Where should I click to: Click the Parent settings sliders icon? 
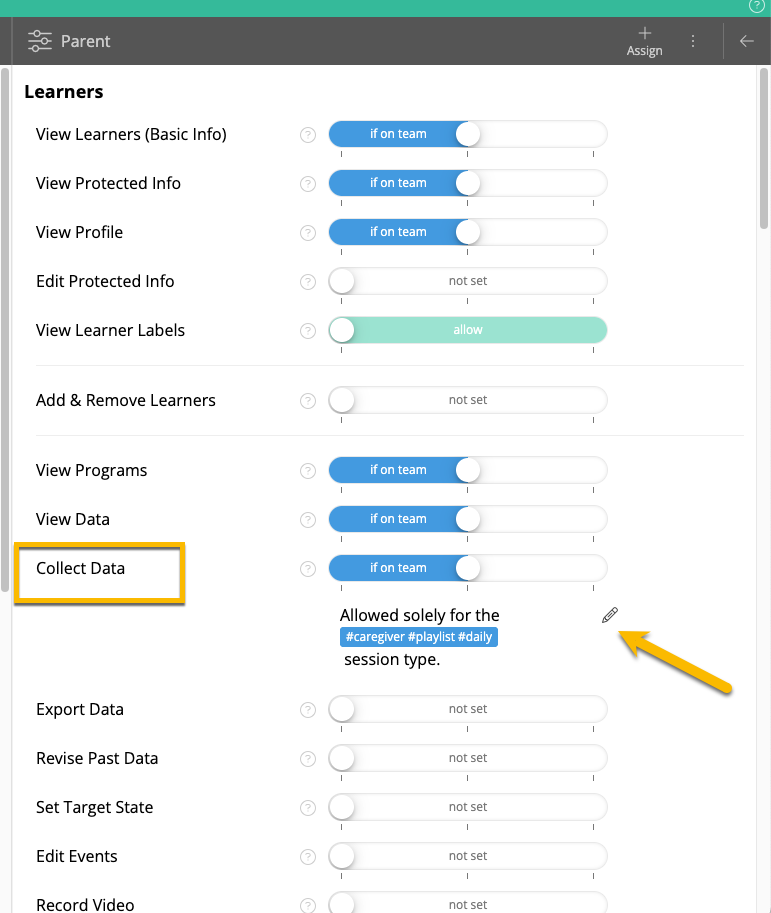(40, 41)
